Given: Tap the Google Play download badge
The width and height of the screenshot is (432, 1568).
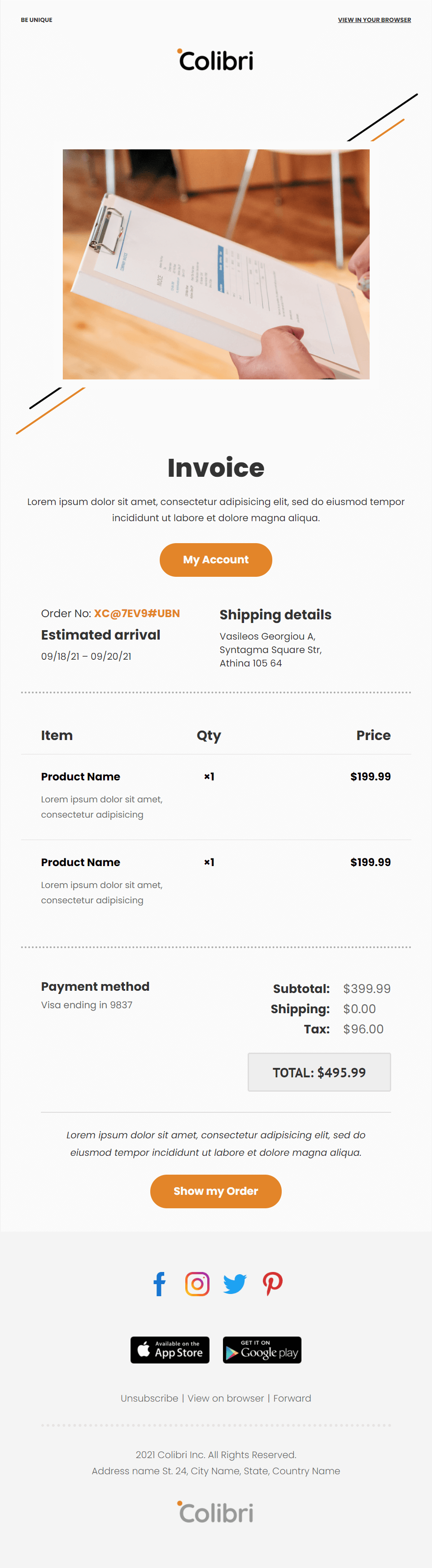Looking at the screenshot, I should [262, 1350].
